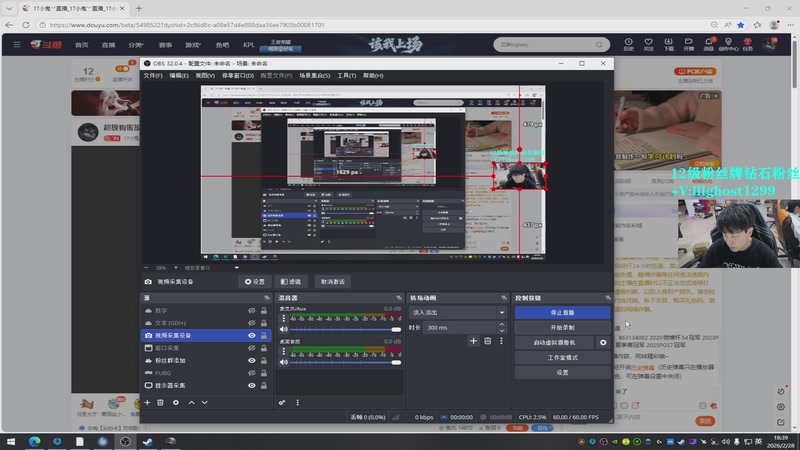Image resolution: width=800 pixels, height=450 pixels.
Task: Open OBS 停靠窗口(D) menu
Action: (x=238, y=76)
